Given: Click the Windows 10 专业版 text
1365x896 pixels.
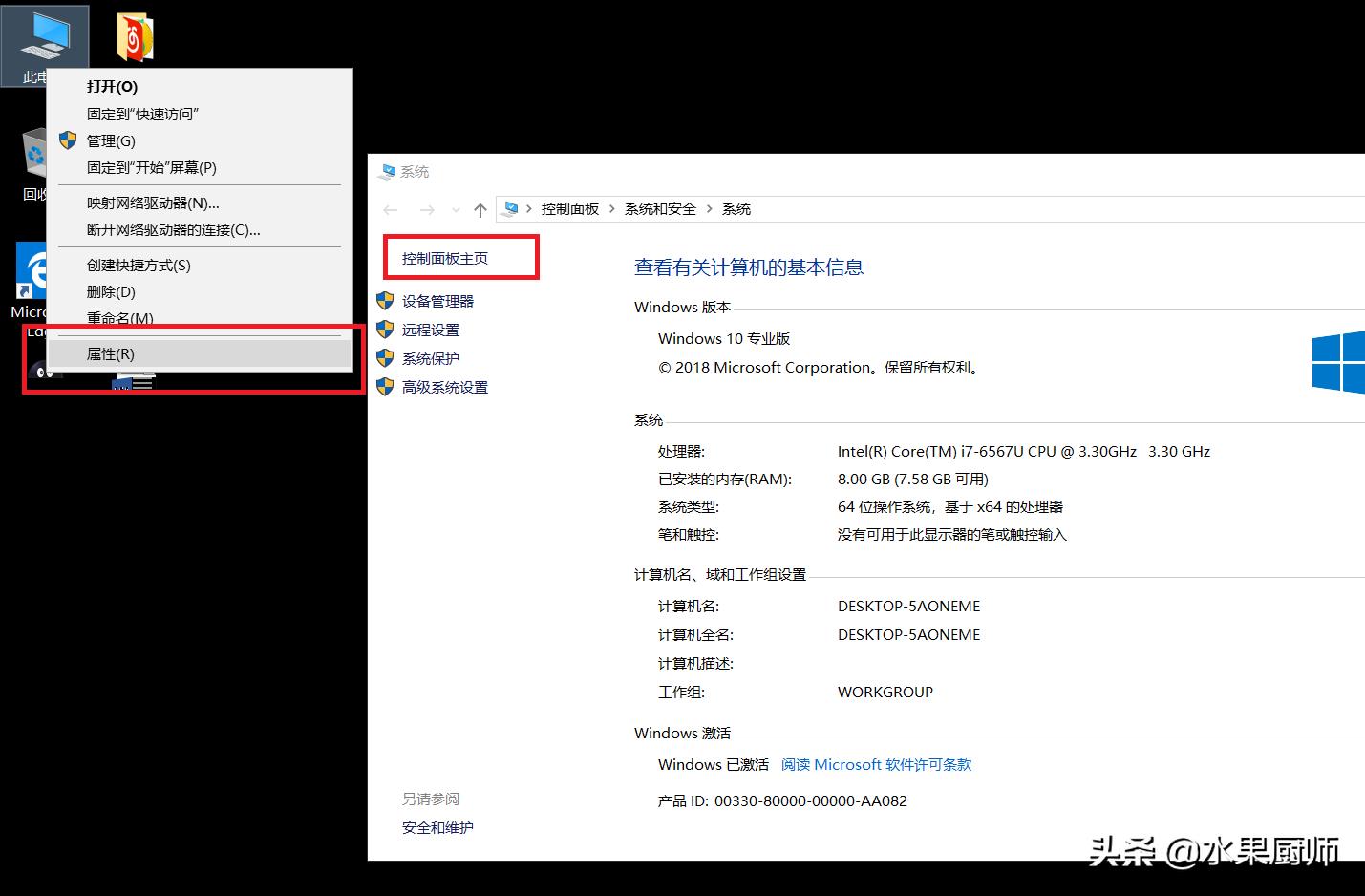Looking at the screenshot, I should pyautogui.click(x=724, y=338).
